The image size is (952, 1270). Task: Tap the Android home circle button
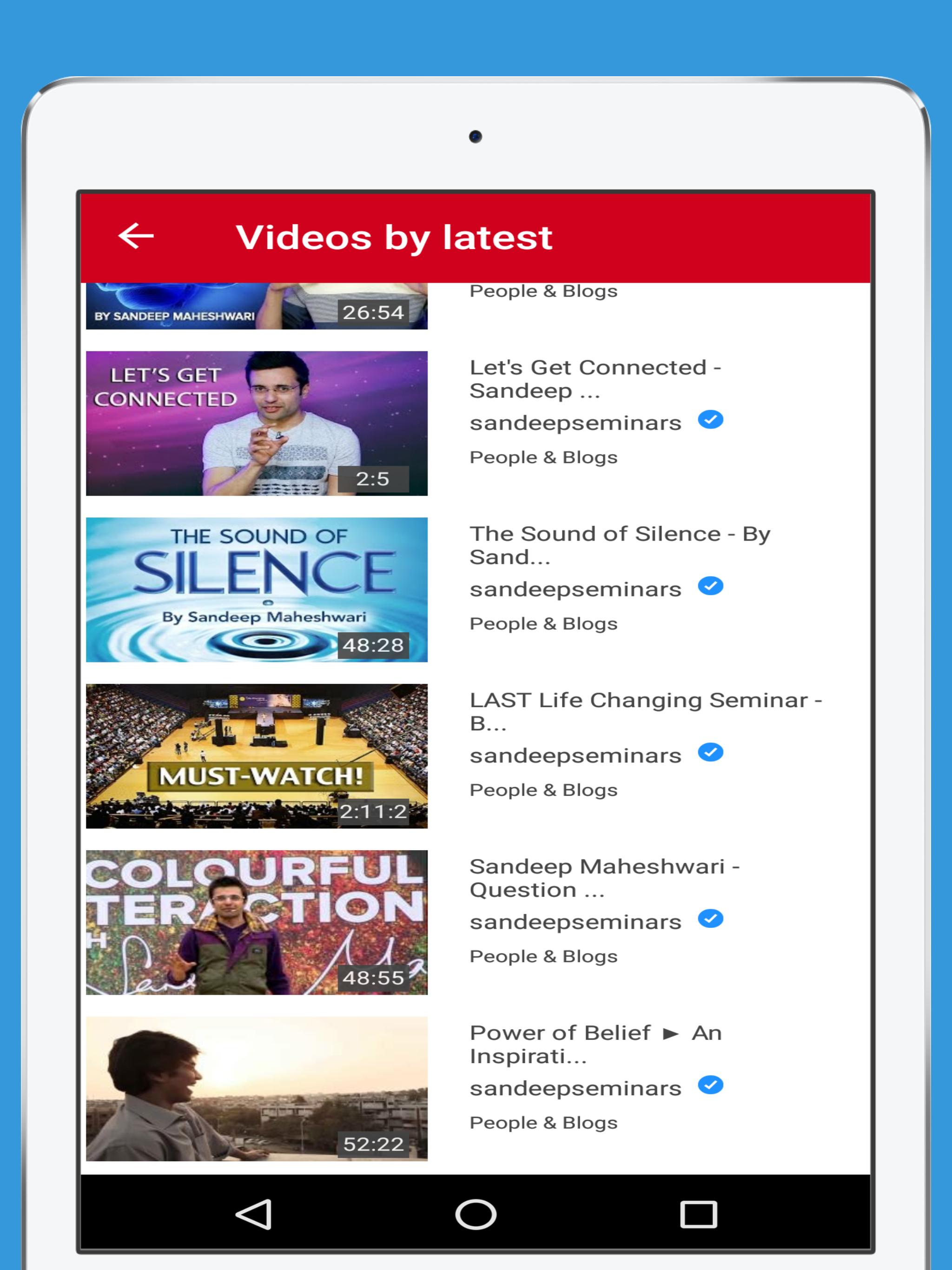(476, 1214)
